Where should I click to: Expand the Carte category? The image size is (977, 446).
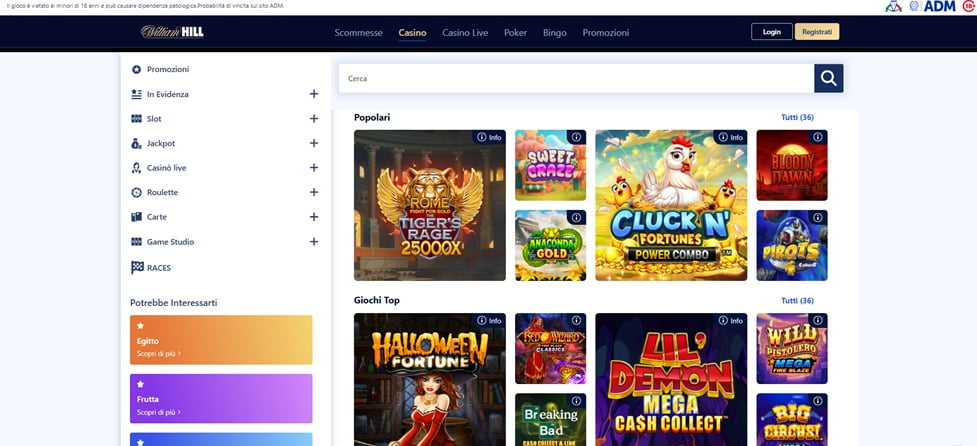click(x=314, y=217)
